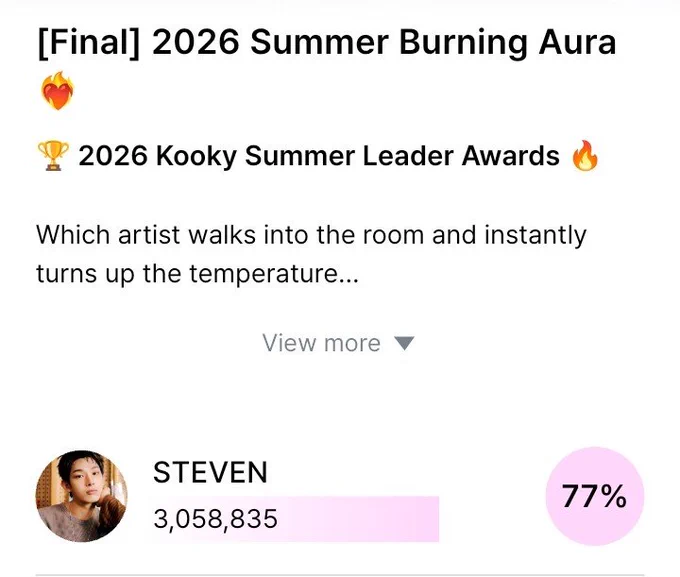This screenshot has width=680, height=577.
Task: Click the View more down arrow
Action: (404, 343)
